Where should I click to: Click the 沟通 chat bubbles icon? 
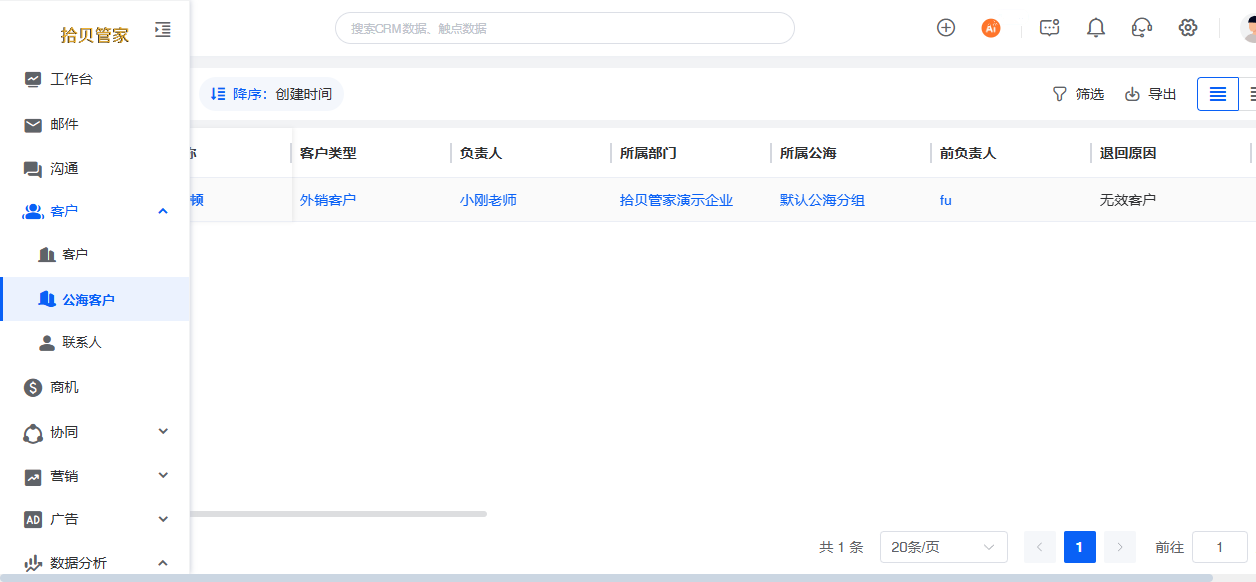[33, 169]
